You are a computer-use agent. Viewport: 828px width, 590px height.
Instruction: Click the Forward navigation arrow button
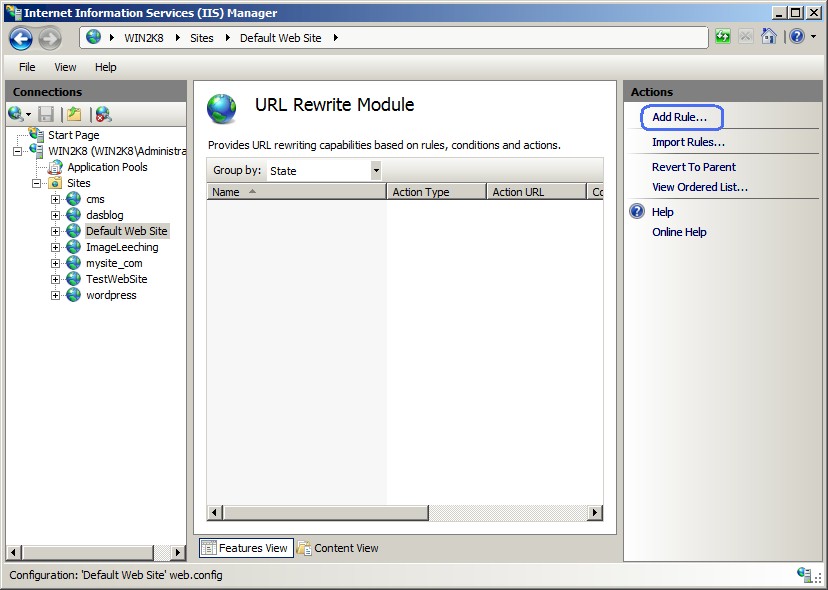[x=50, y=39]
